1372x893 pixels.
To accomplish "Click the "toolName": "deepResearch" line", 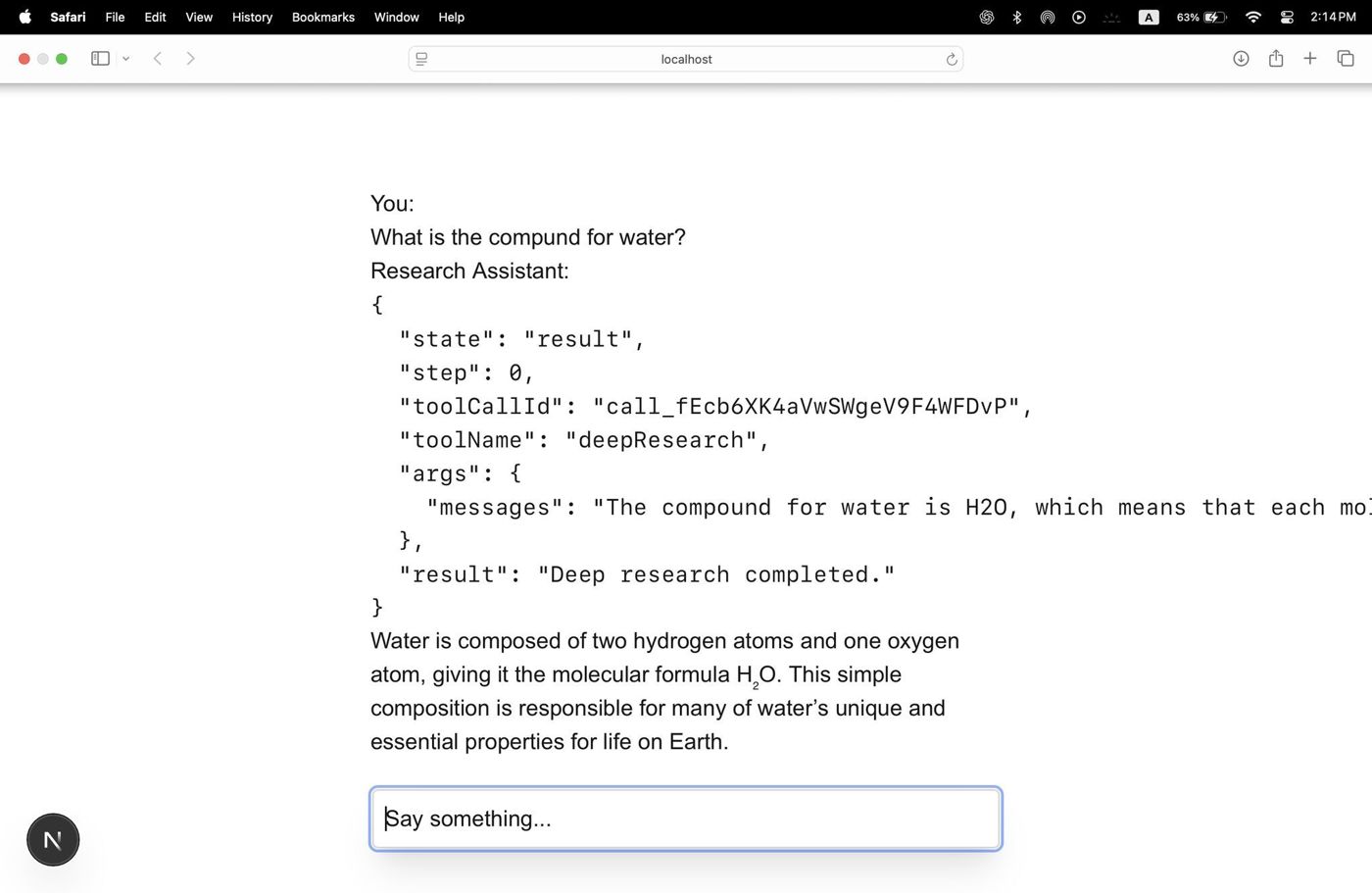I will tap(584, 440).
